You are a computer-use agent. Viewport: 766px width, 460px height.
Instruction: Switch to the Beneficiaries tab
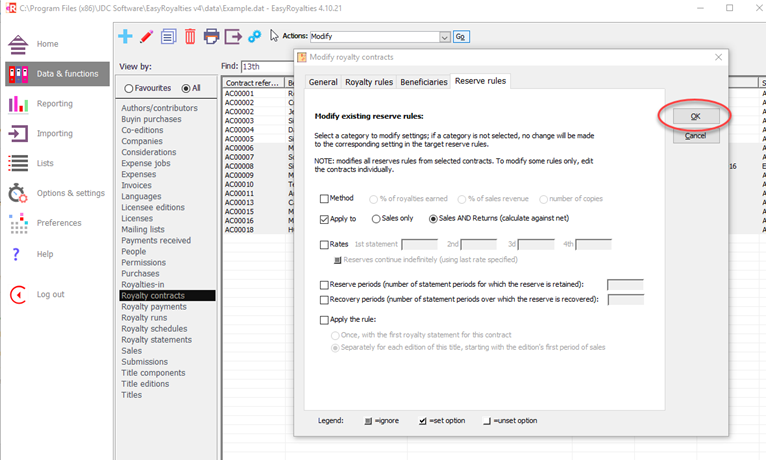tap(424, 82)
